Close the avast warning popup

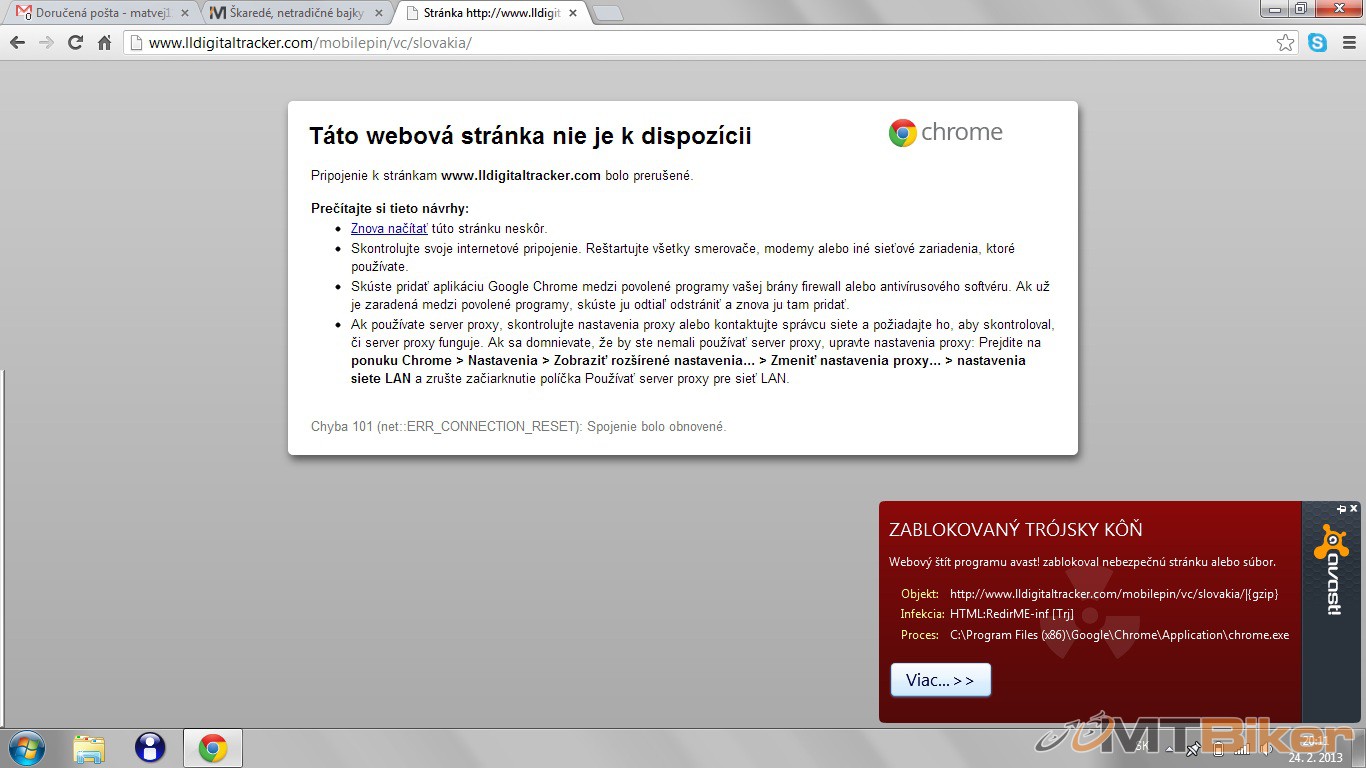1354,509
